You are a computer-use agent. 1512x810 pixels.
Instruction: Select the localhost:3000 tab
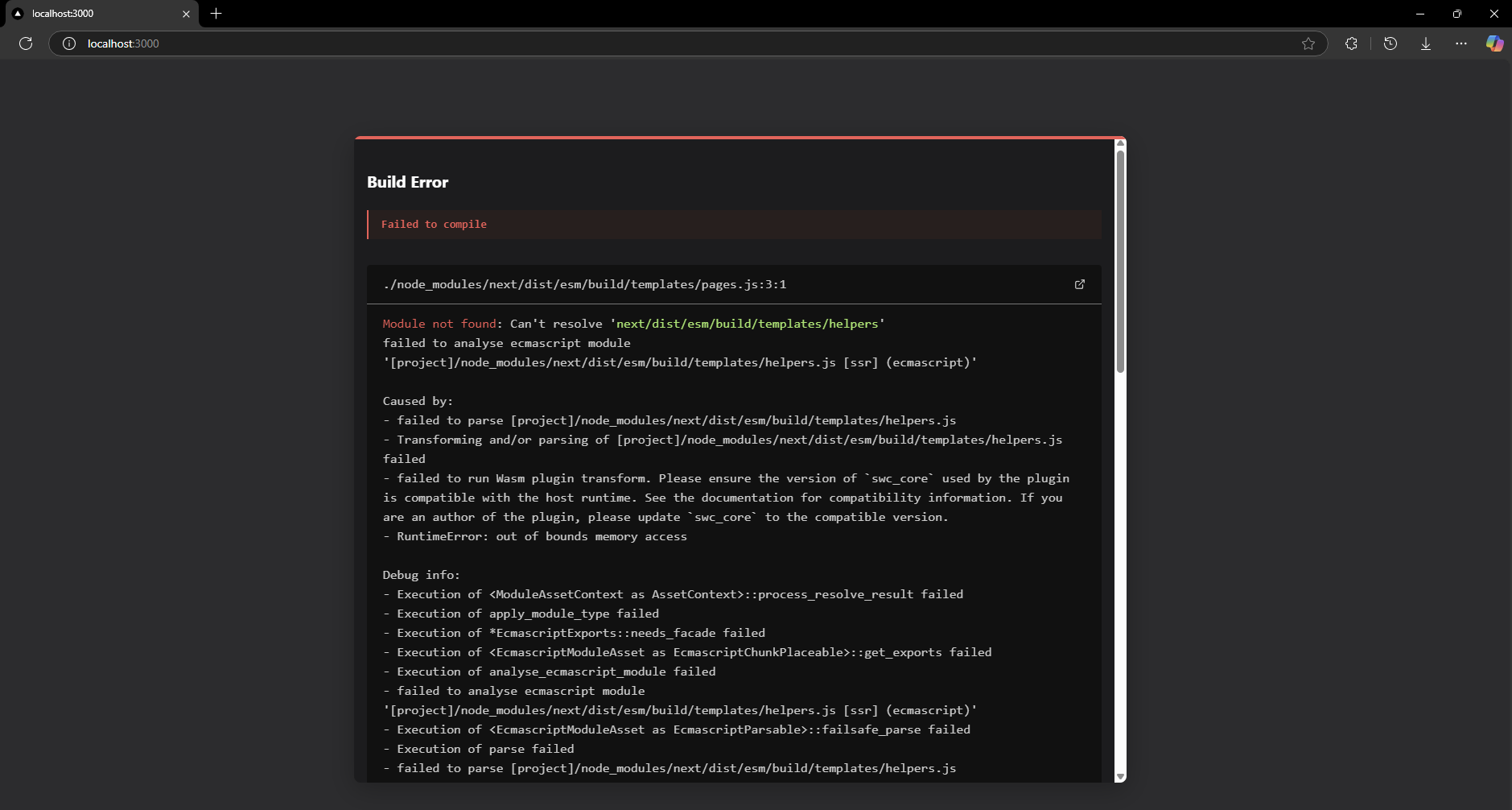(x=101, y=14)
